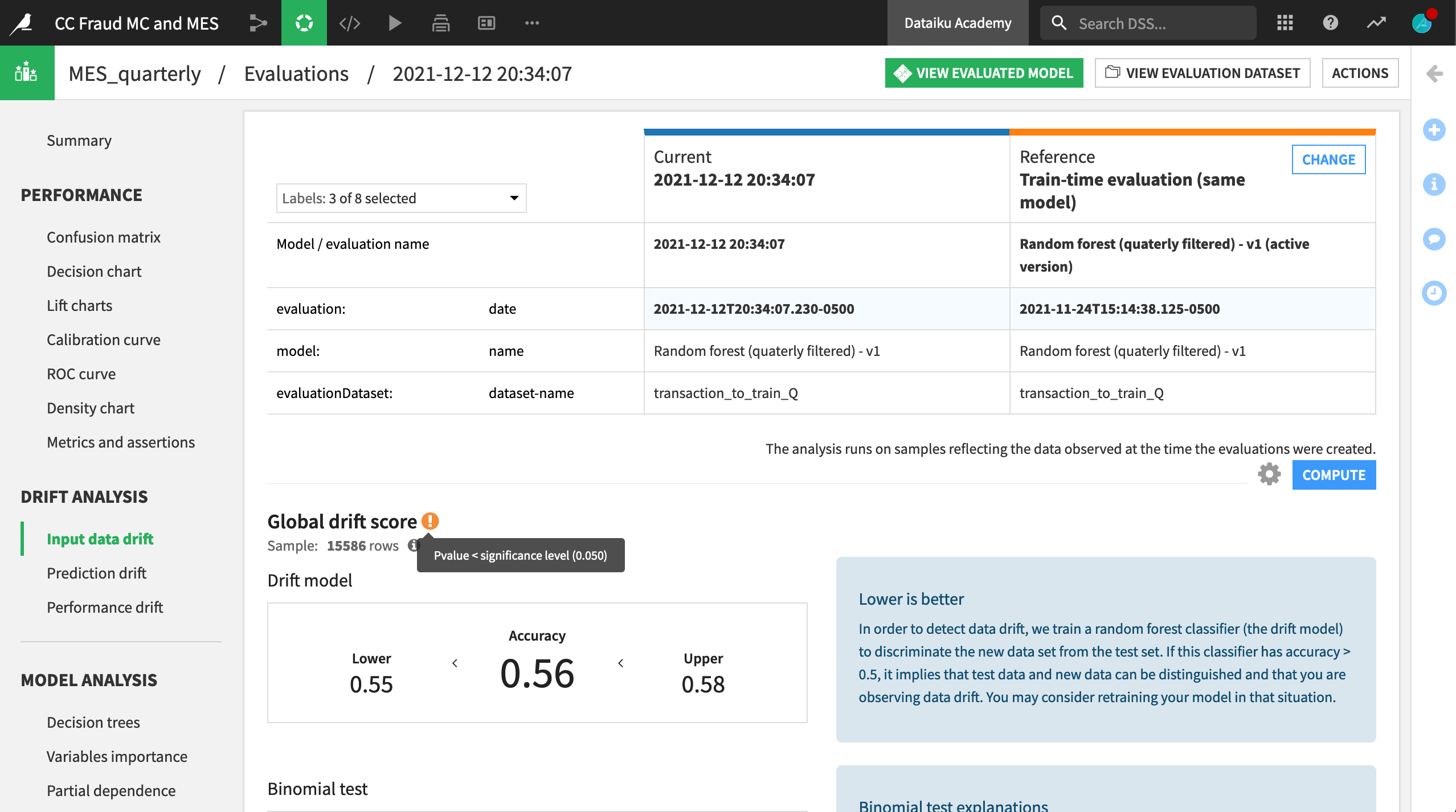Select the Confusion matrix entry under Performance
This screenshot has width=1456, height=812.
click(104, 237)
